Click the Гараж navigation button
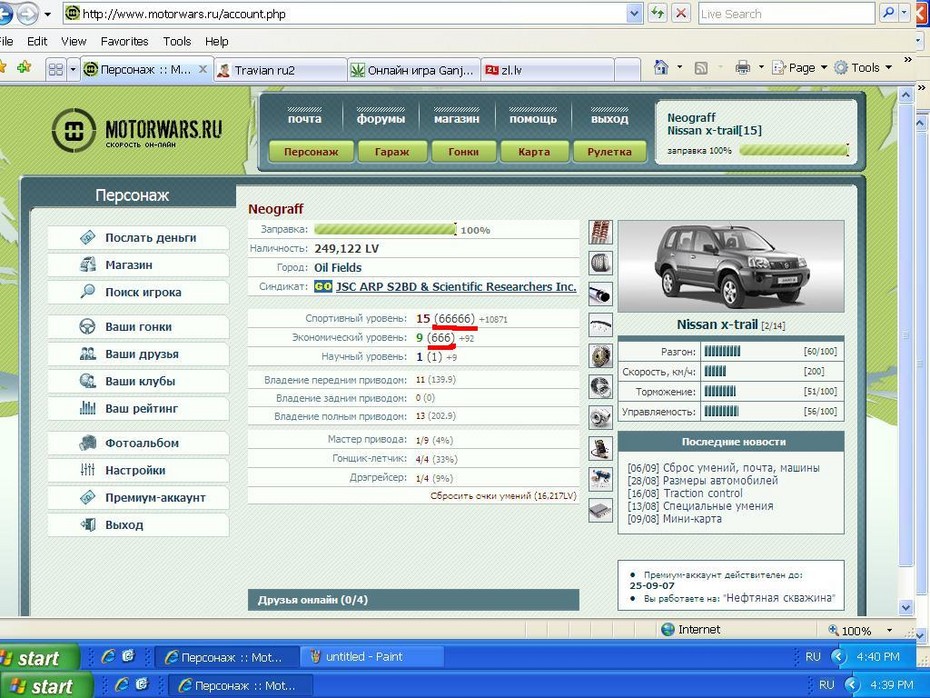This screenshot has height=698, width=930. (x=392, y=152)
